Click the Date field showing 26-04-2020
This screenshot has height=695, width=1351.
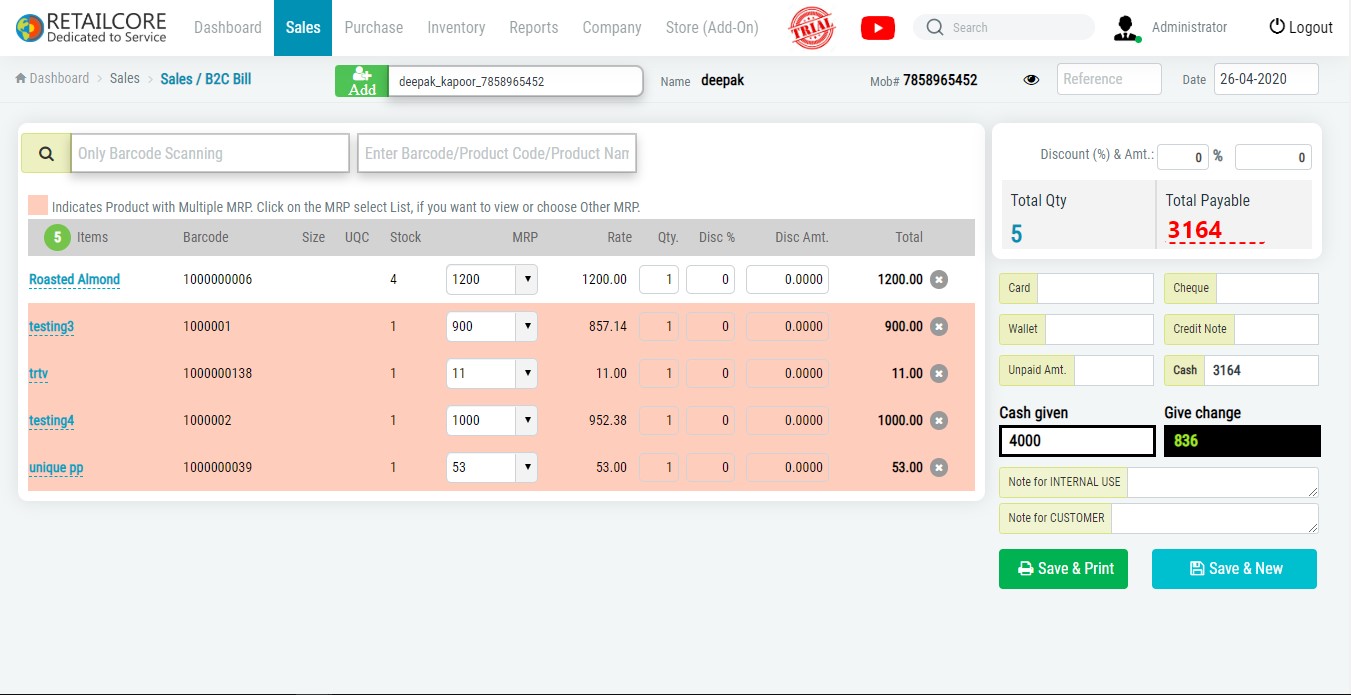[x=1266, y=79]
